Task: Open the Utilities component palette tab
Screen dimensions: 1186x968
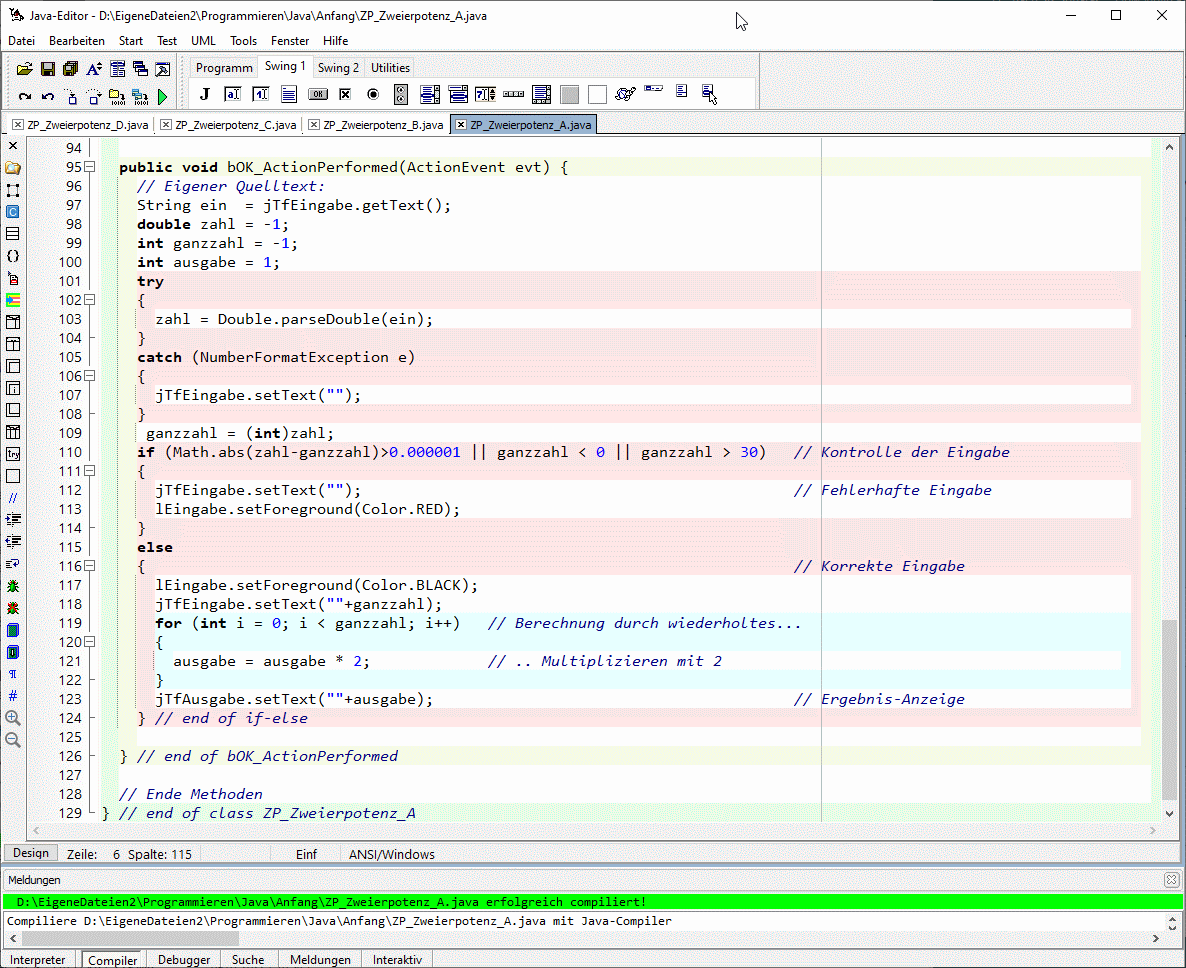Action: click(390, 68)
